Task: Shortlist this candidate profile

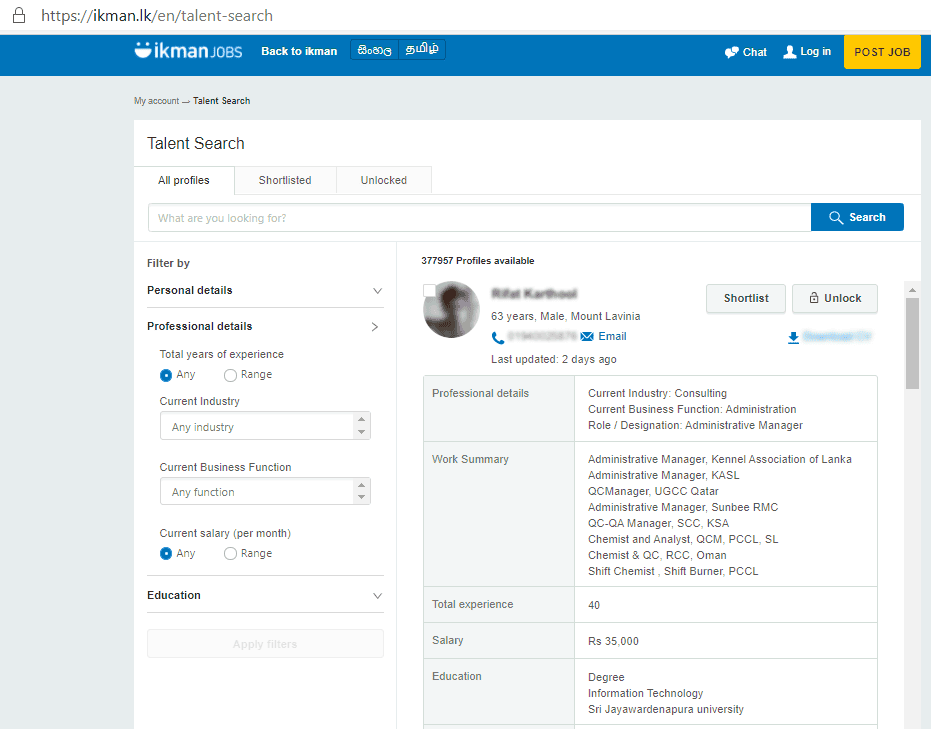Action: point(746,299)
